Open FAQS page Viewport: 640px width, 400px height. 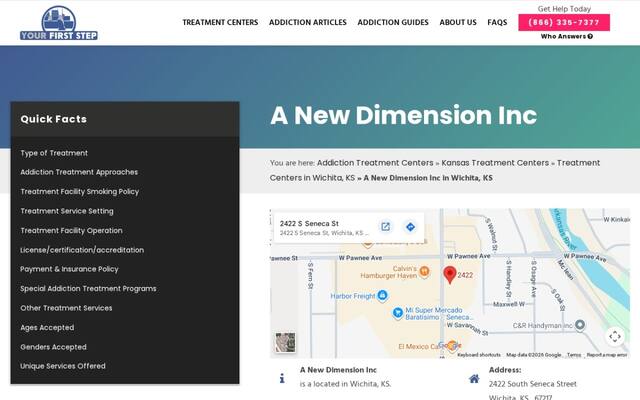coord(497,22)
